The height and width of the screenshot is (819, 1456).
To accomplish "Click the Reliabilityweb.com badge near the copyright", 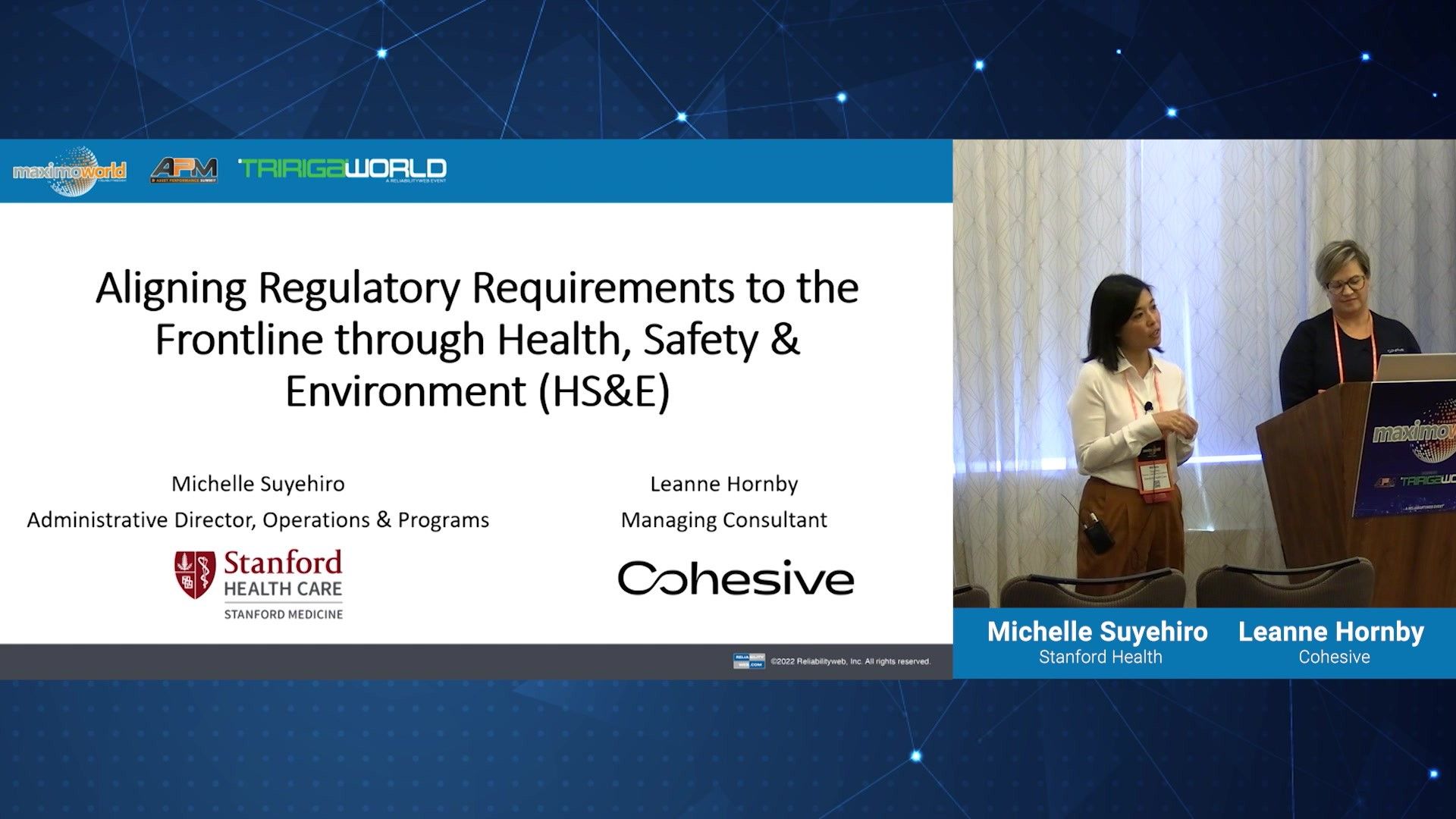I will coord(749,661).
